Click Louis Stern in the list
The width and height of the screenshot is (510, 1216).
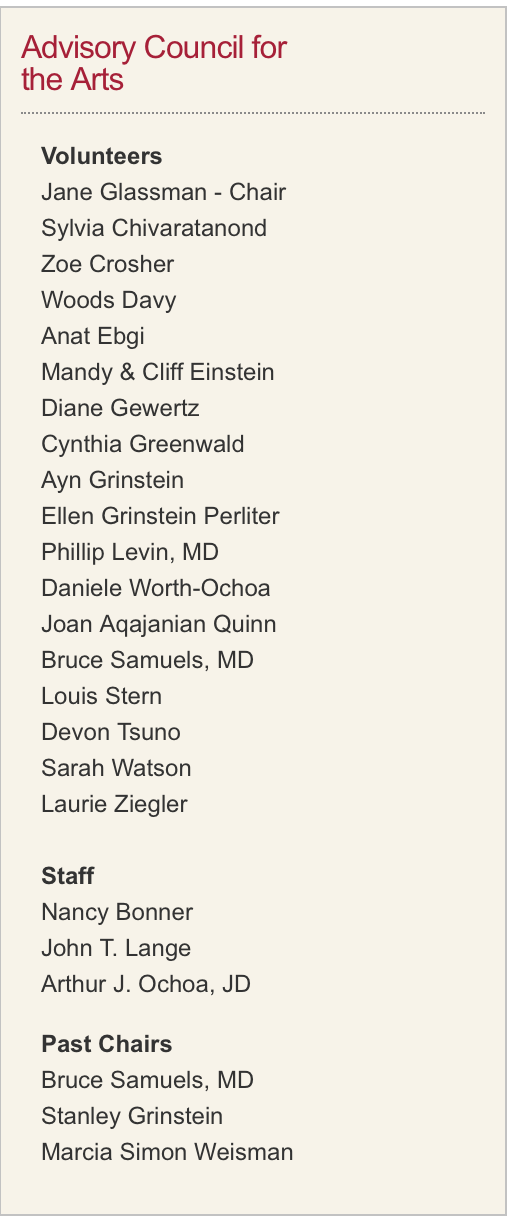101,696
